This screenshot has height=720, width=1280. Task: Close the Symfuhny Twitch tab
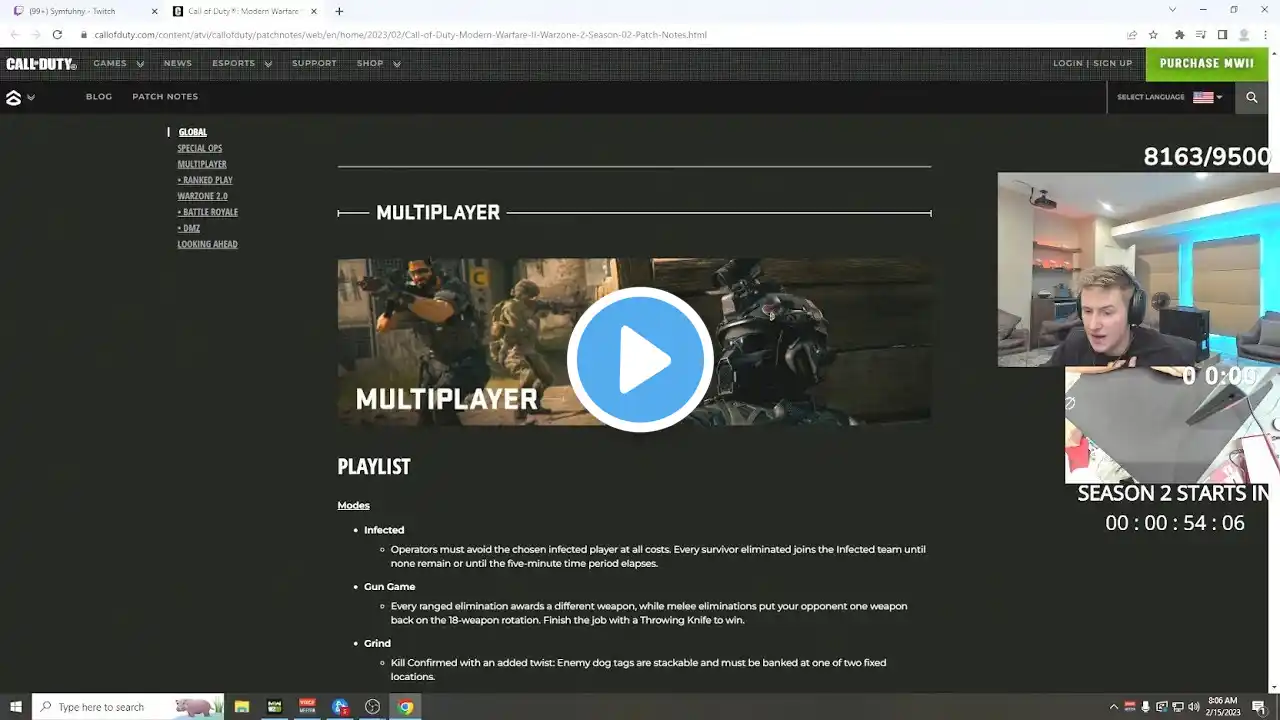154,11
